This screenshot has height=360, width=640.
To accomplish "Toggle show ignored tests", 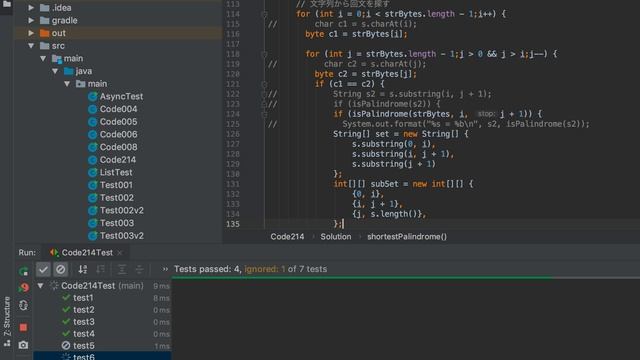I will tap(60, 269).
